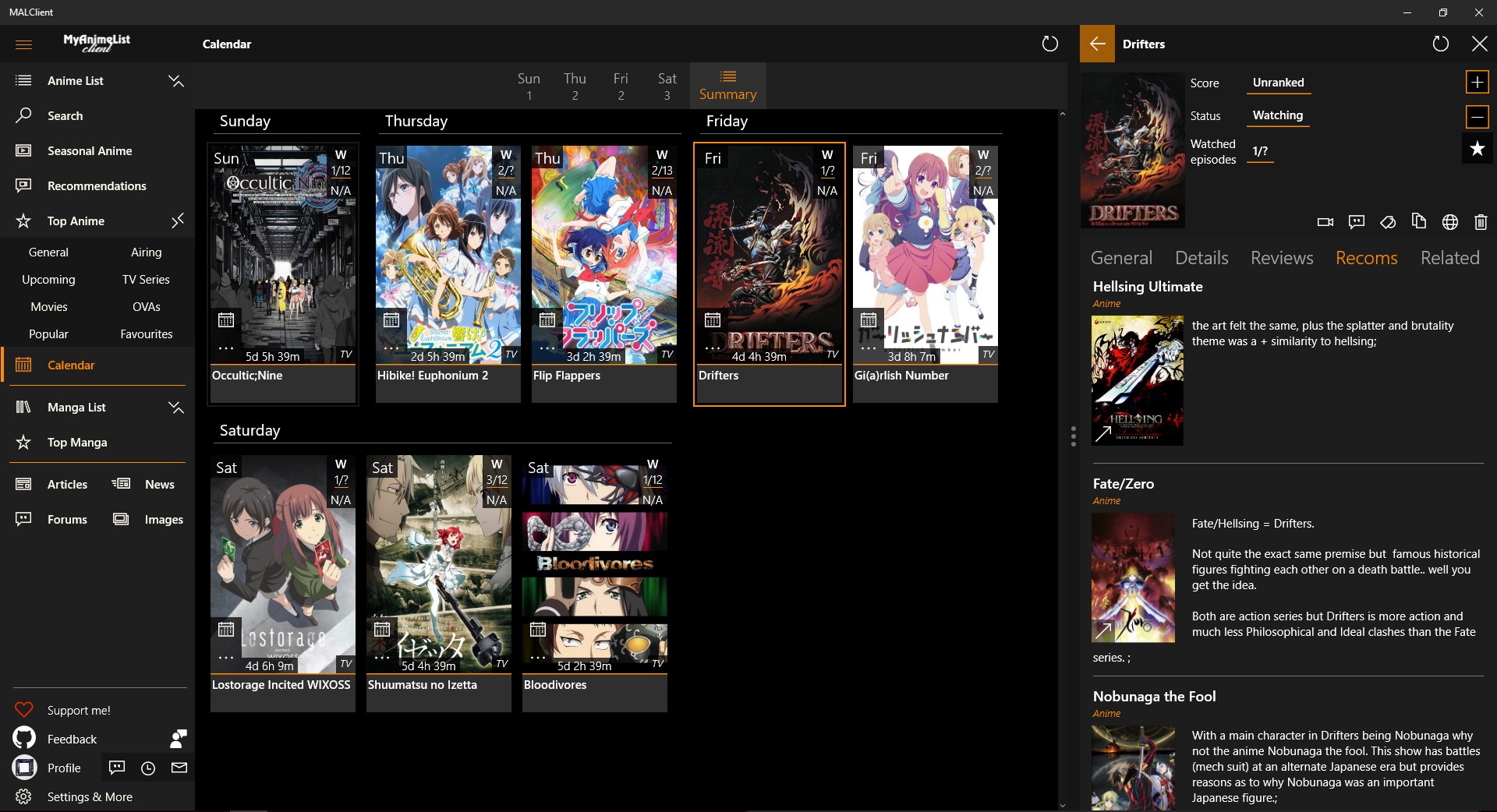Switch to General tab
Screen dimensions: 1497x812
pos(1121,258)
